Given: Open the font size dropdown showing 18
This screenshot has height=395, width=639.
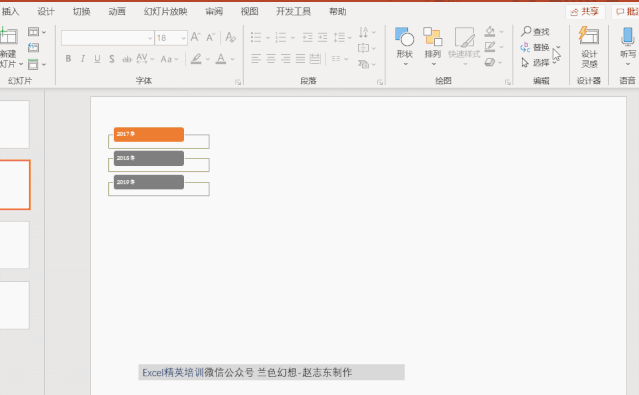Looking at the screenshot, I should tap(184, 38).
